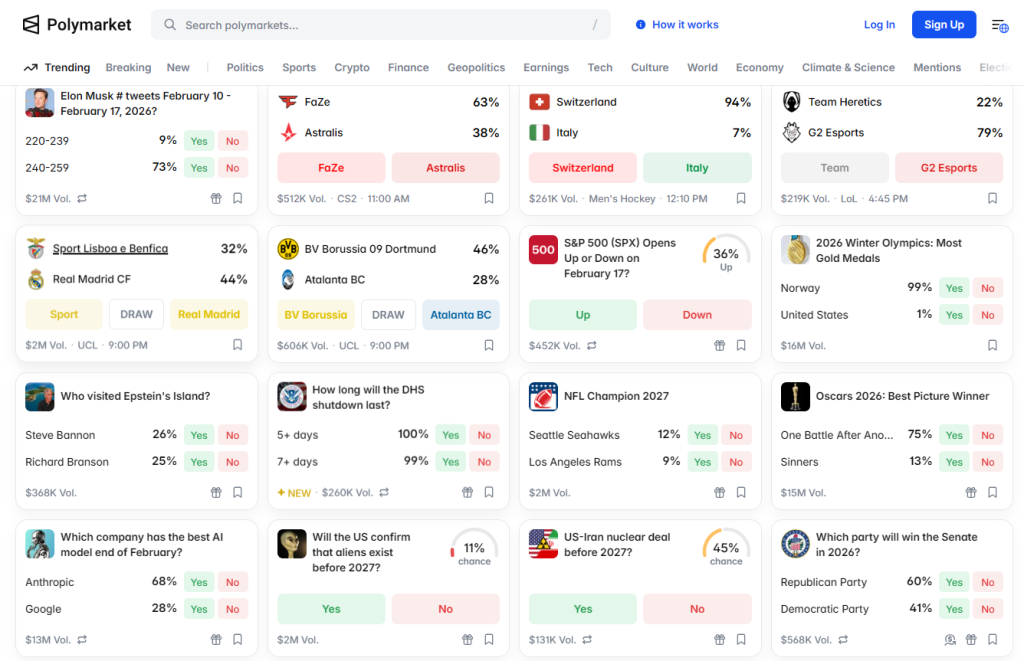Click No for Richard Branson
The width and height of the screenshot is (1024, 661).
(x=232, y=462)
